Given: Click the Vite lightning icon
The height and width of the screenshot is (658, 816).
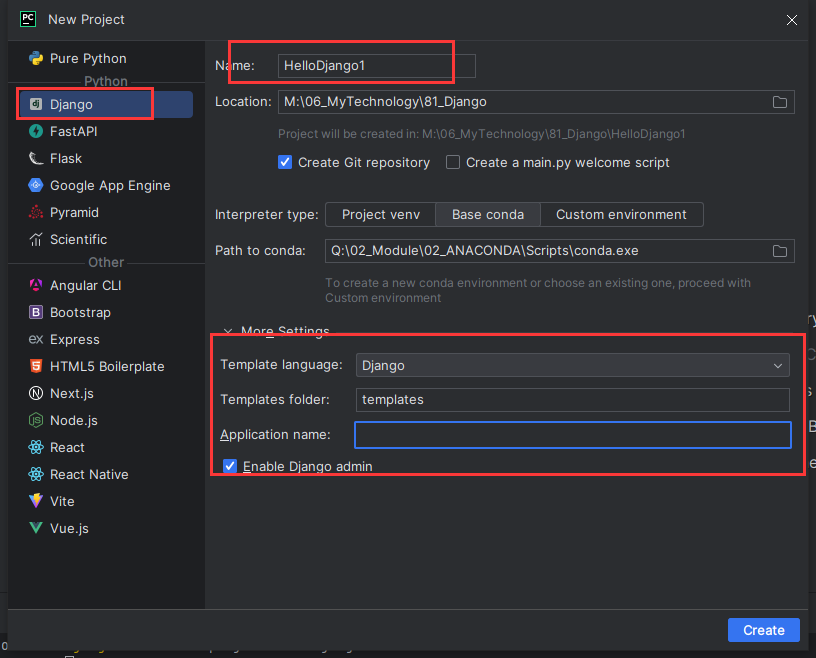Looking at the screenshot, I should (36, 501).
